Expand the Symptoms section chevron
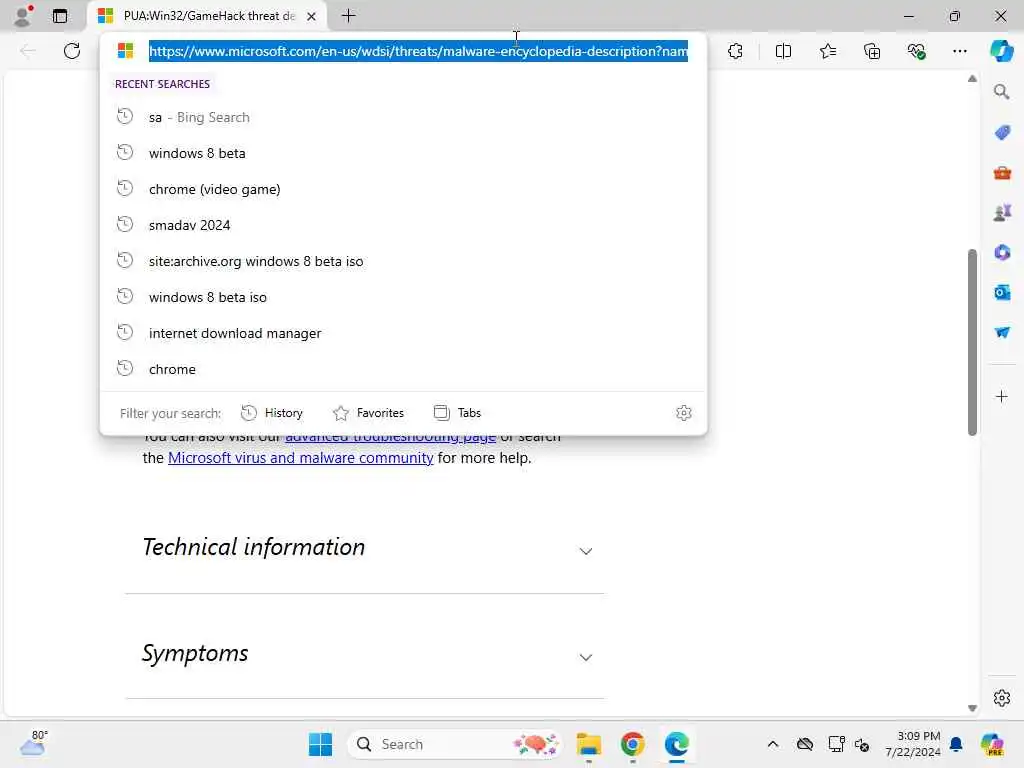 [x=586, y=657]
